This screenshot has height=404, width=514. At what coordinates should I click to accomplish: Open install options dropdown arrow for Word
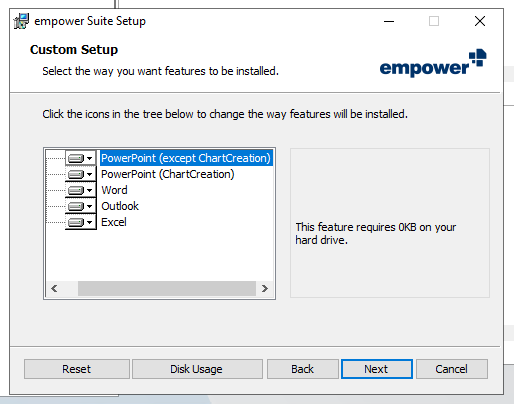pyautogui.click(x=89, y=190)
